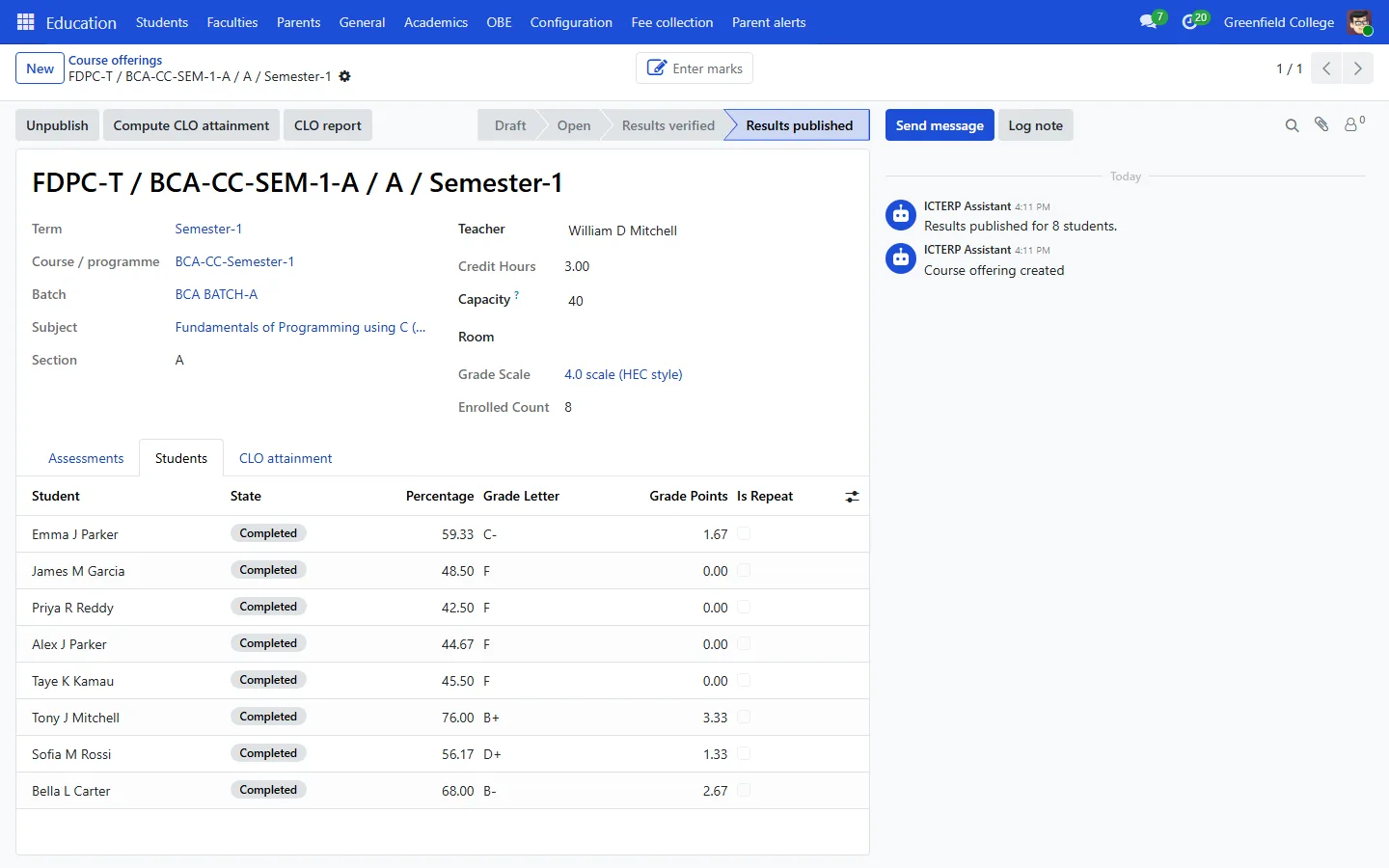
Task: Open the Semester-1 term link
Action: [208, 229]
